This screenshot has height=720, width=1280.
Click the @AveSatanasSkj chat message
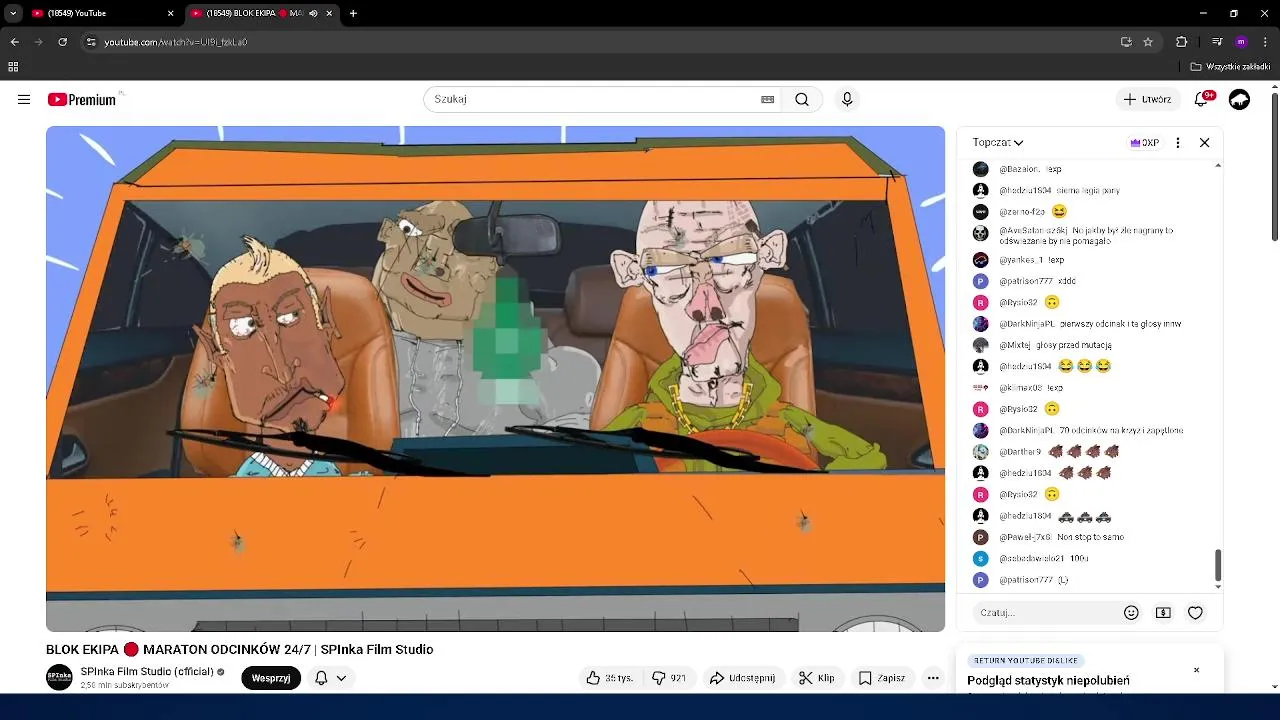click(1086, 235)
